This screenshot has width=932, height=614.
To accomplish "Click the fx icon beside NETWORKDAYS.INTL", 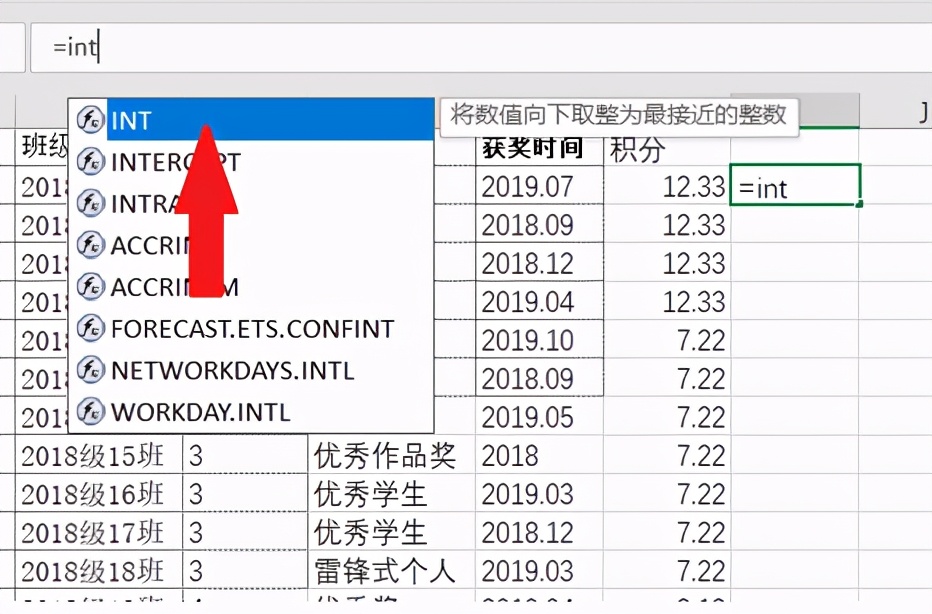I will pos(91,372).
